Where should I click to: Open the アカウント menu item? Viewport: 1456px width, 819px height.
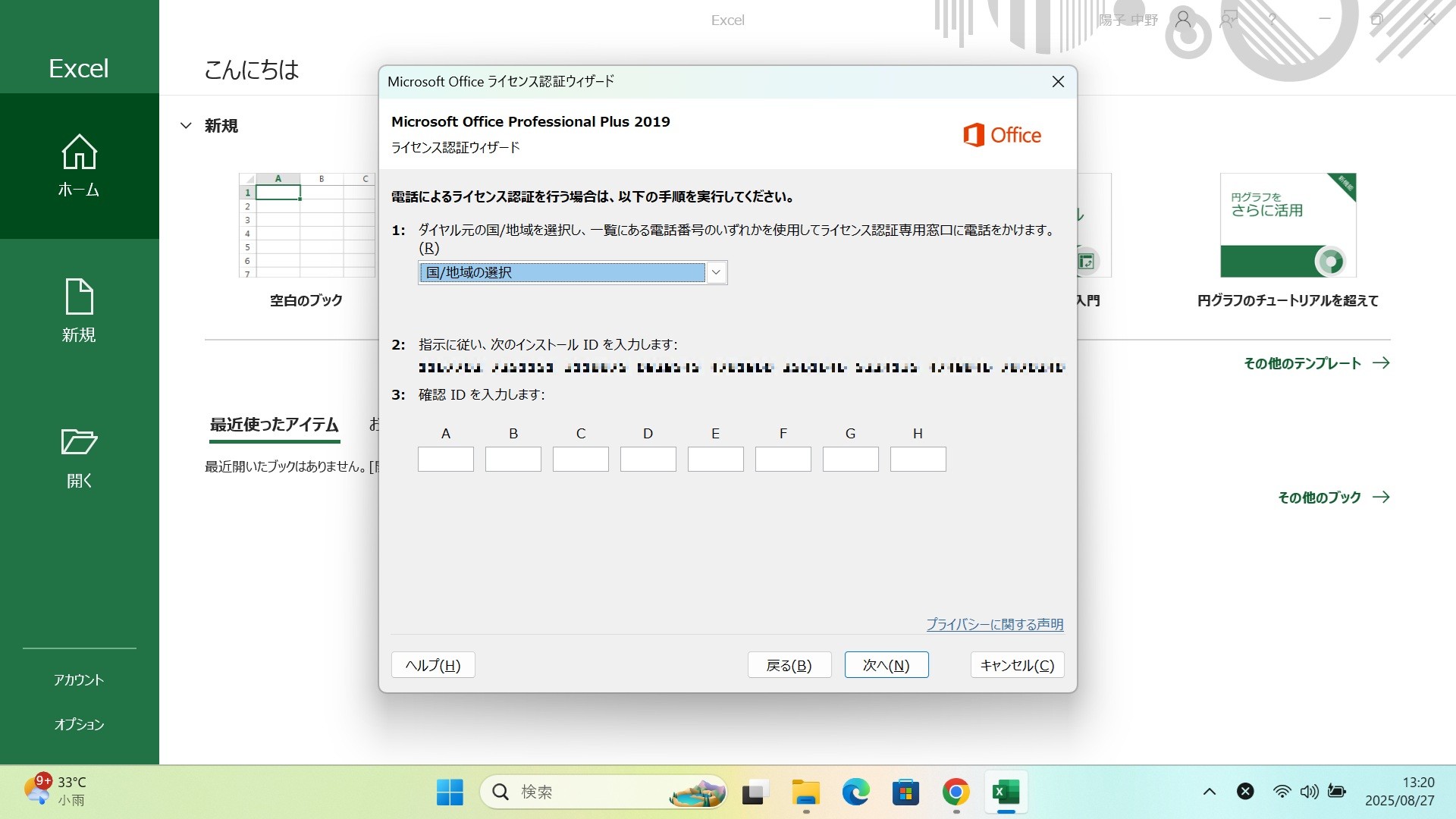coord(79,679)
